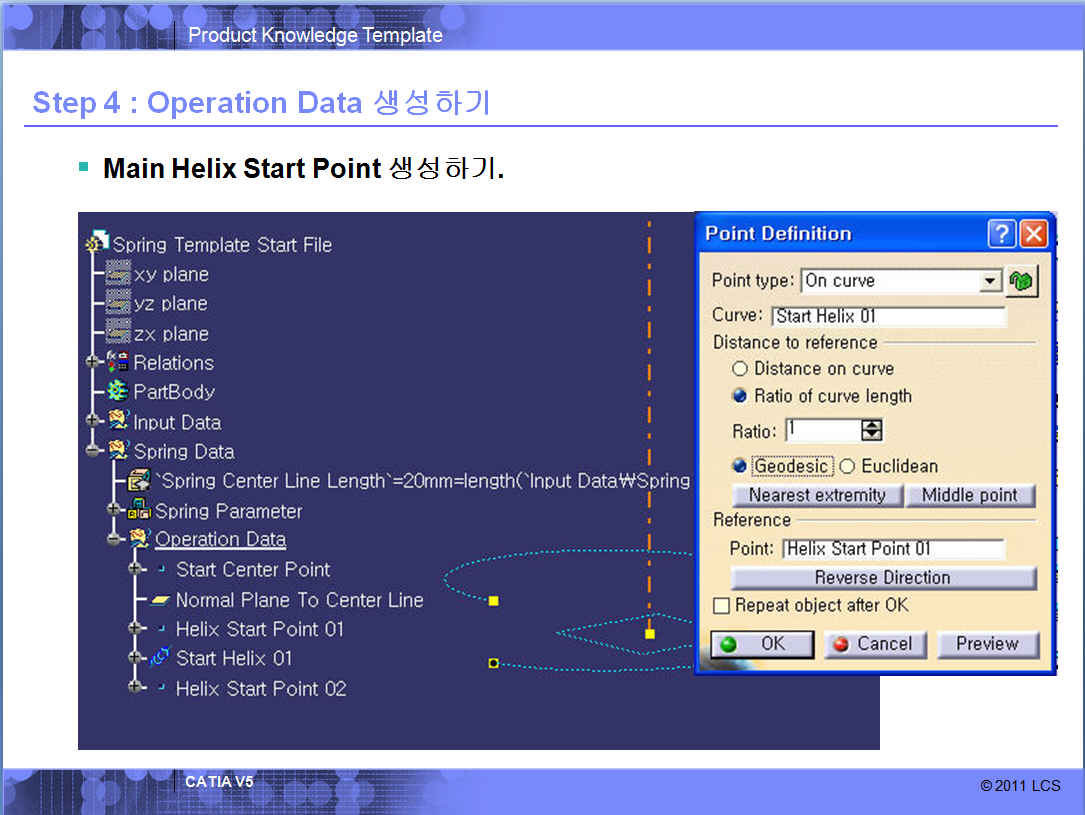This screenshot has width=1085, height=815.
Task: Click the help question mark in dialog
Action: pos(1001,234)
